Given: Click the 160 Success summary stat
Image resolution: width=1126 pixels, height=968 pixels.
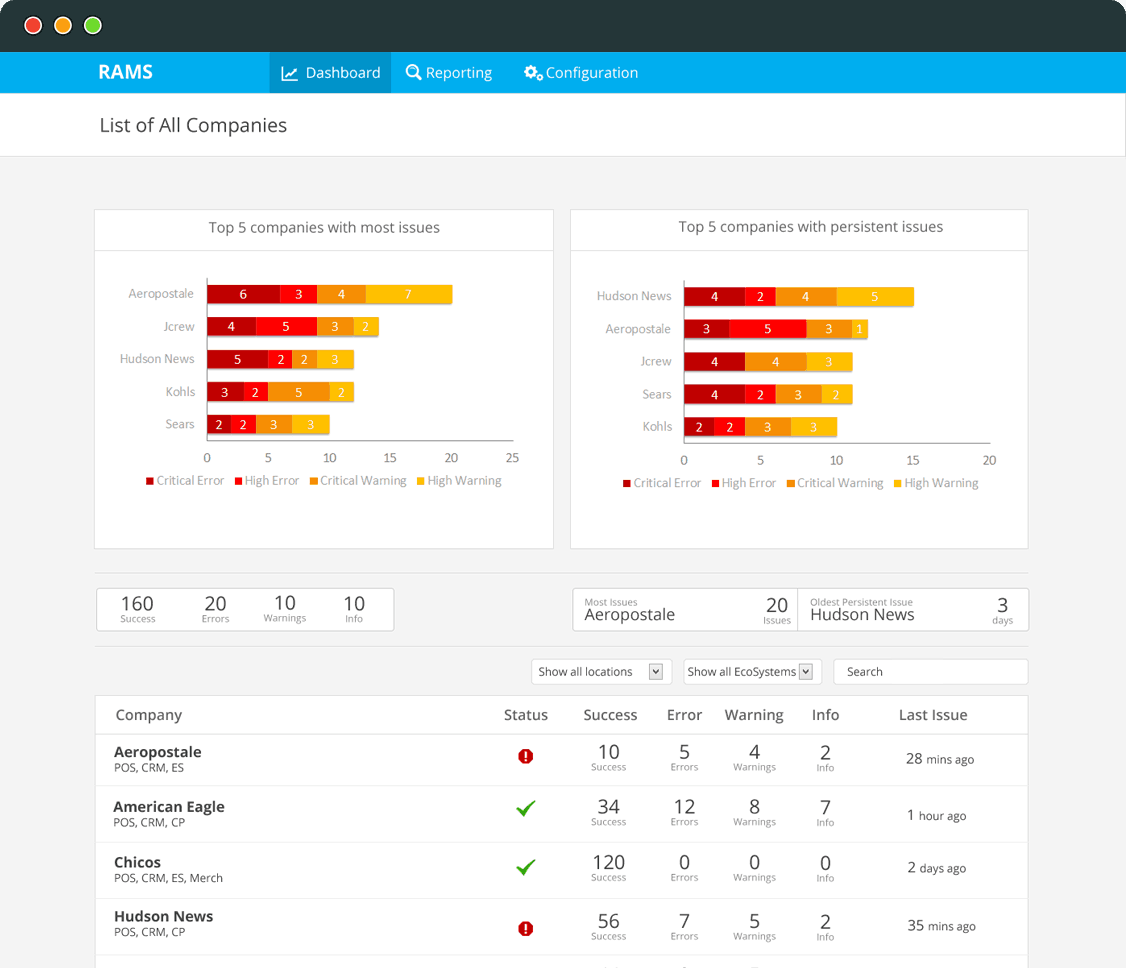Looking at the screenshot, I should [x=137, y=609].
